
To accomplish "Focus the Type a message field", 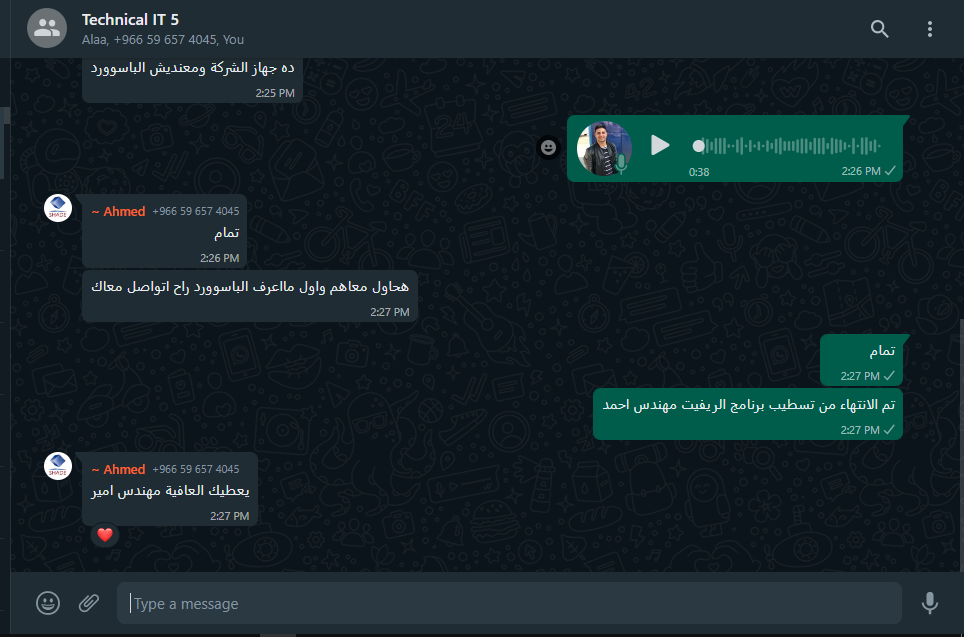I will (x=509, y=603).
